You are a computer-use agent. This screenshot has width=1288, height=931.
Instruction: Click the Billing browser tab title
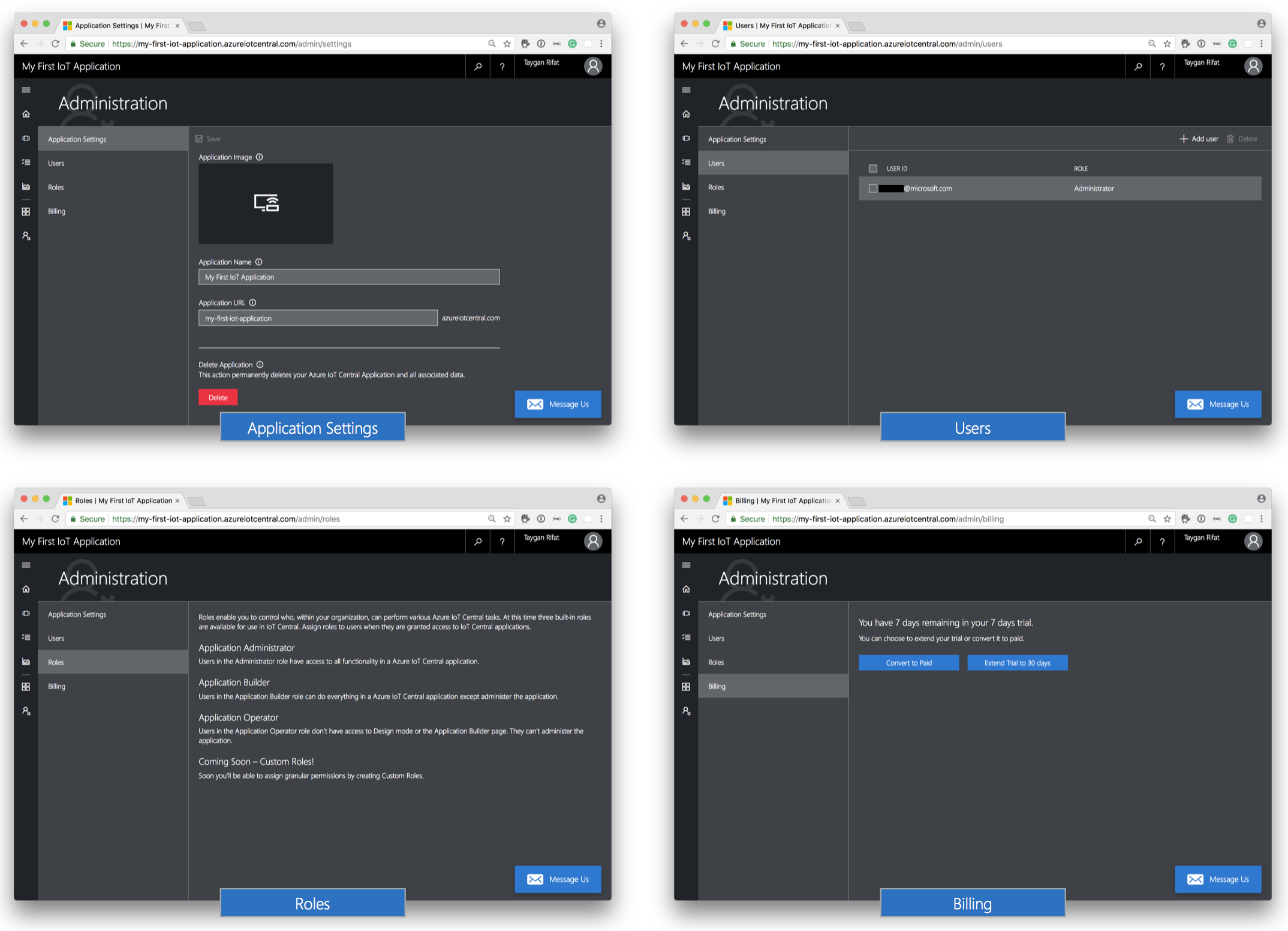point(783,501)
